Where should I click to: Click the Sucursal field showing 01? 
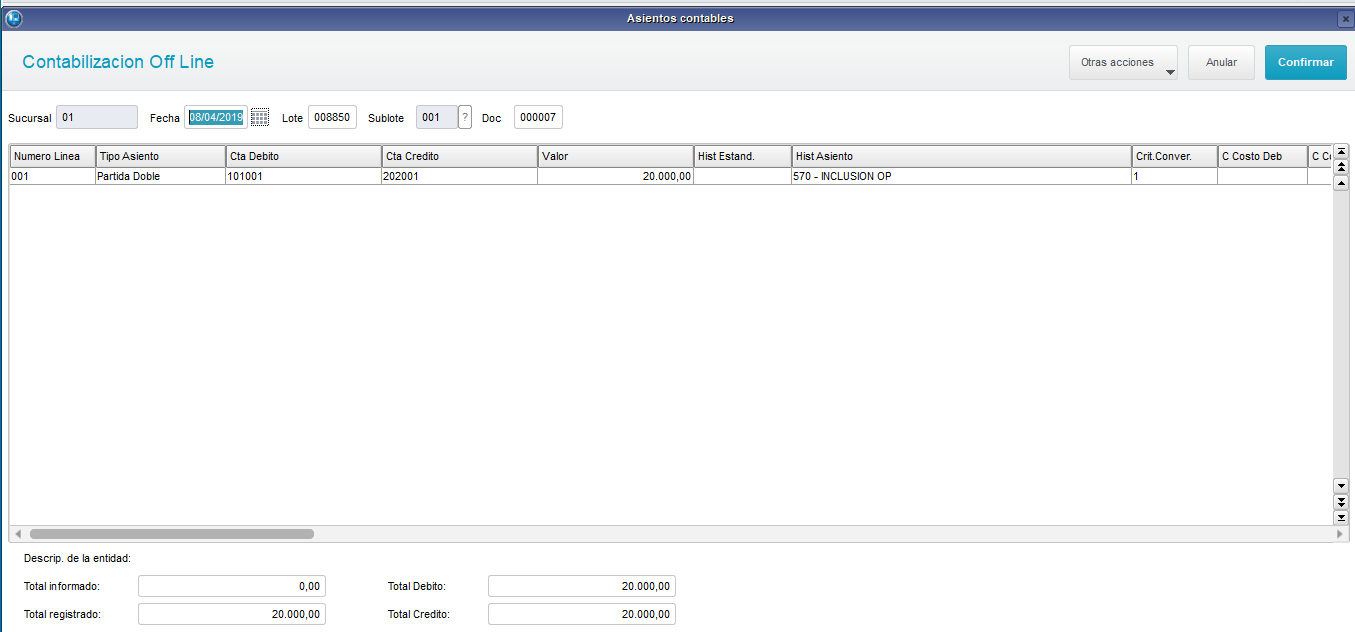tap(97, 117)
